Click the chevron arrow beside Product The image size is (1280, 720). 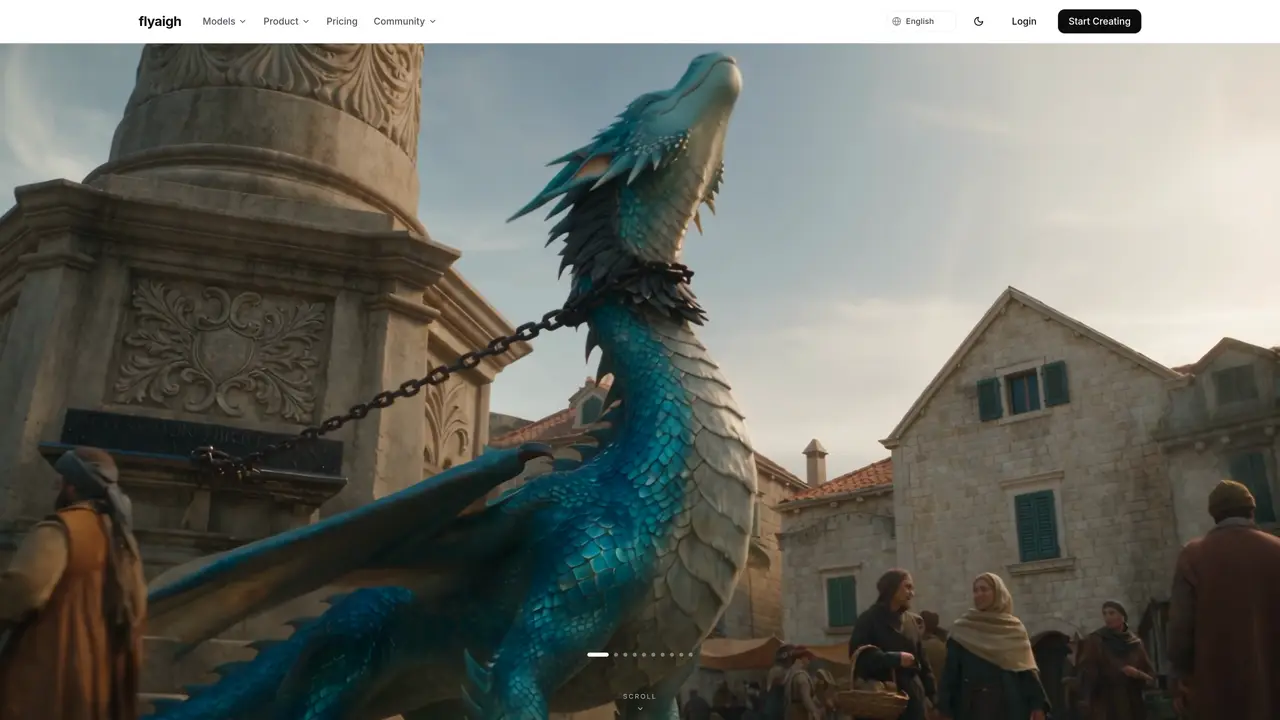coord(306,21)
